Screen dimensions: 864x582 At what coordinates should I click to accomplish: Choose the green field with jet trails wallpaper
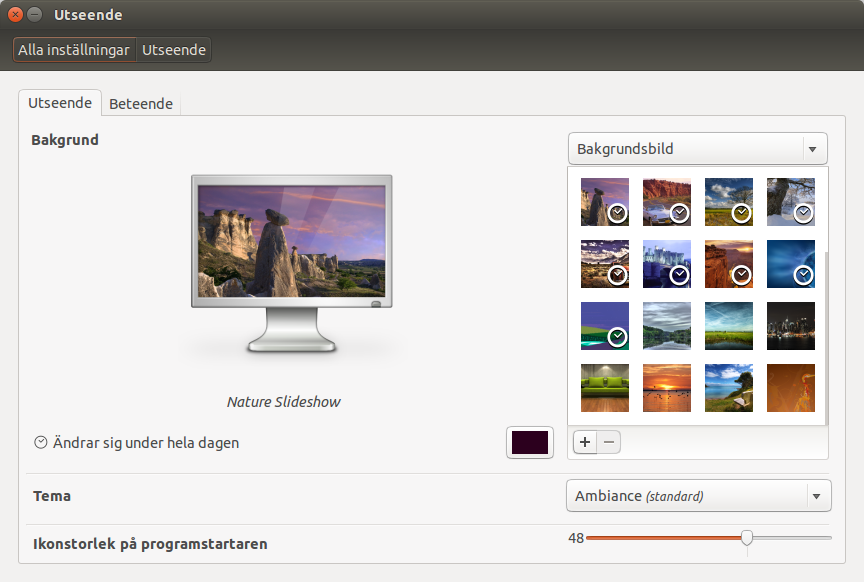tap(728, 326)
